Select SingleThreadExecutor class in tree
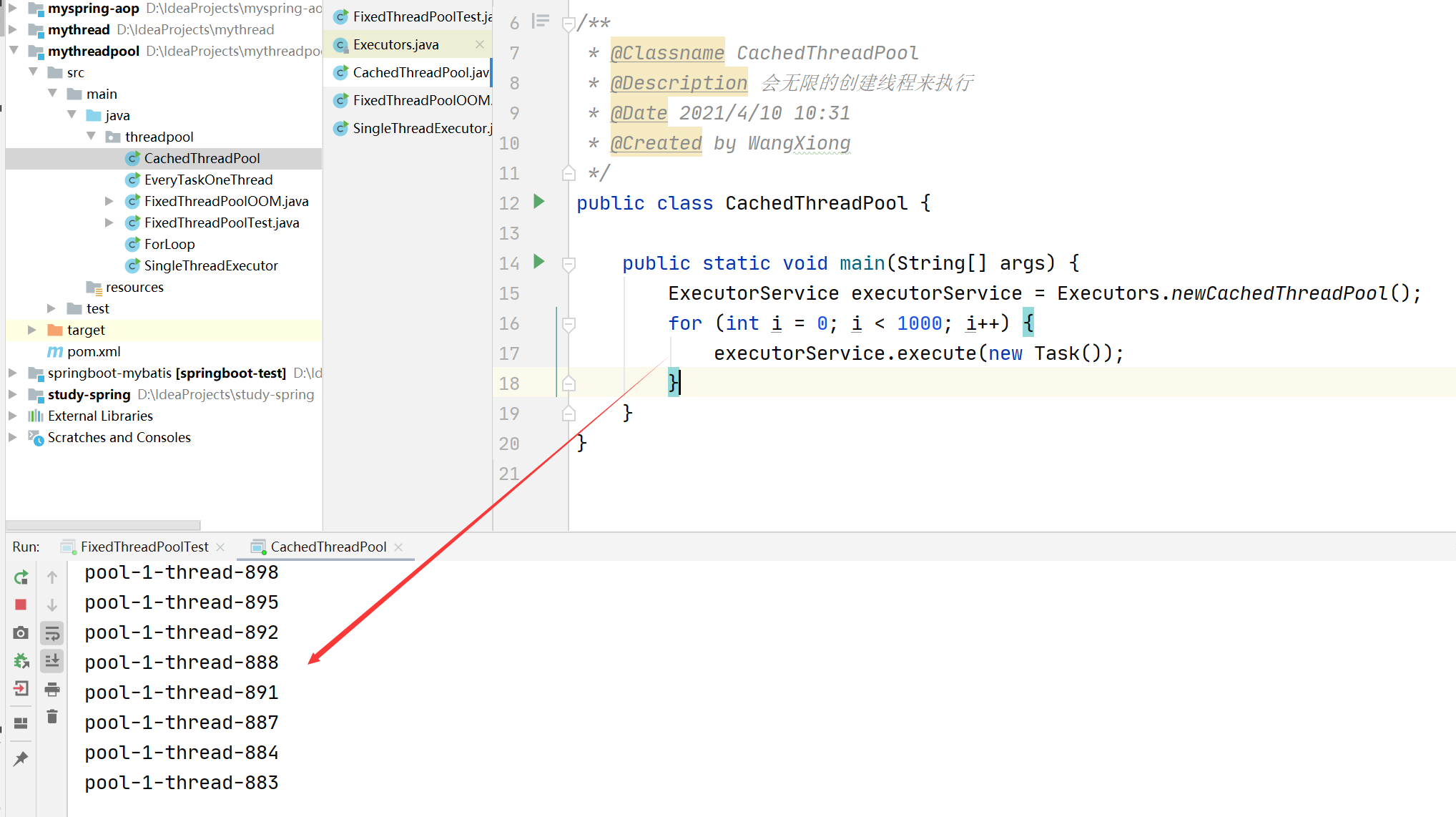The height and width of the screenshot is (817, 1456). click(210, 265)
